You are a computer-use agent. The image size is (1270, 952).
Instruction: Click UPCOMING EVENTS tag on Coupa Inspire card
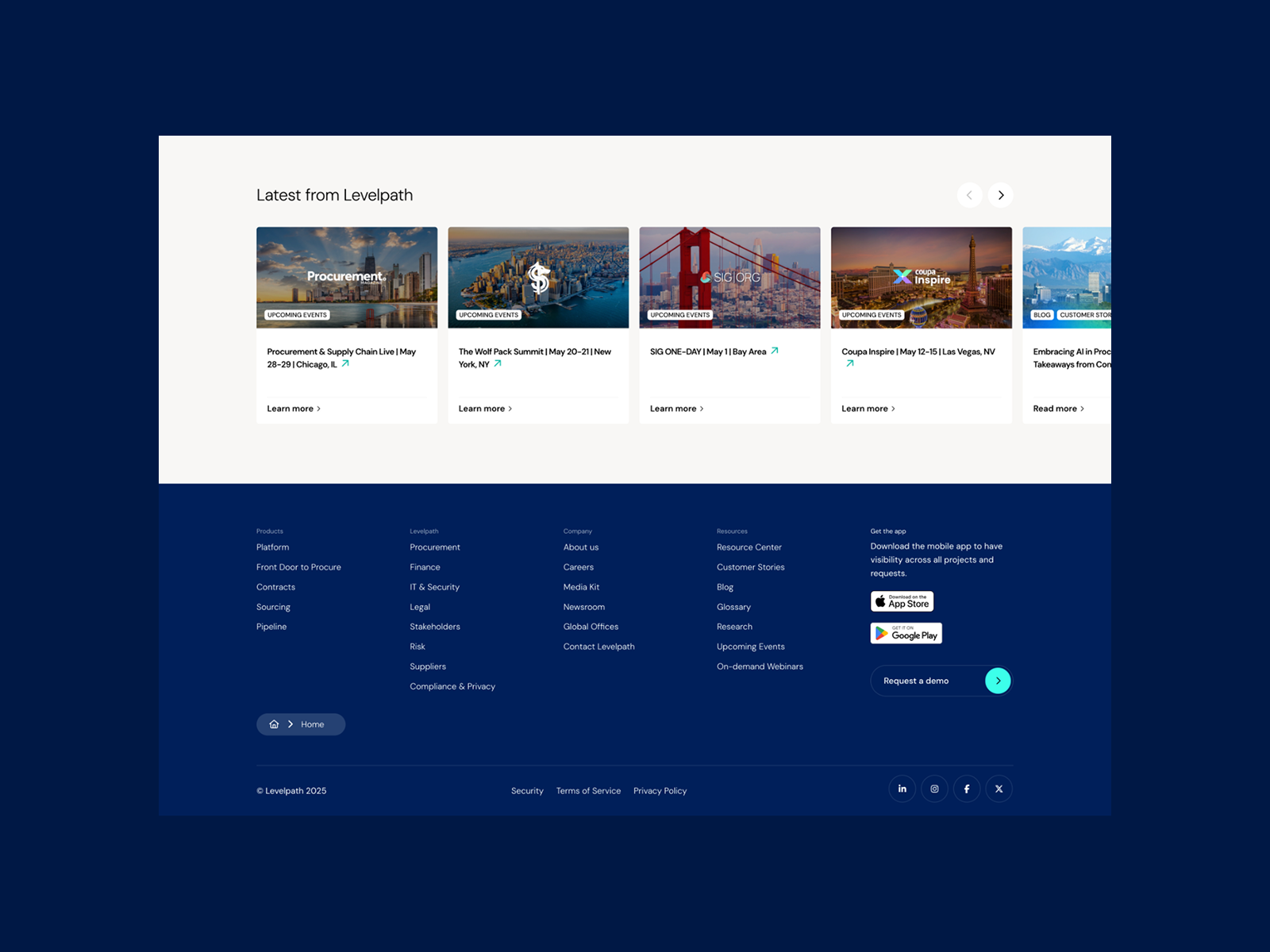872,315
